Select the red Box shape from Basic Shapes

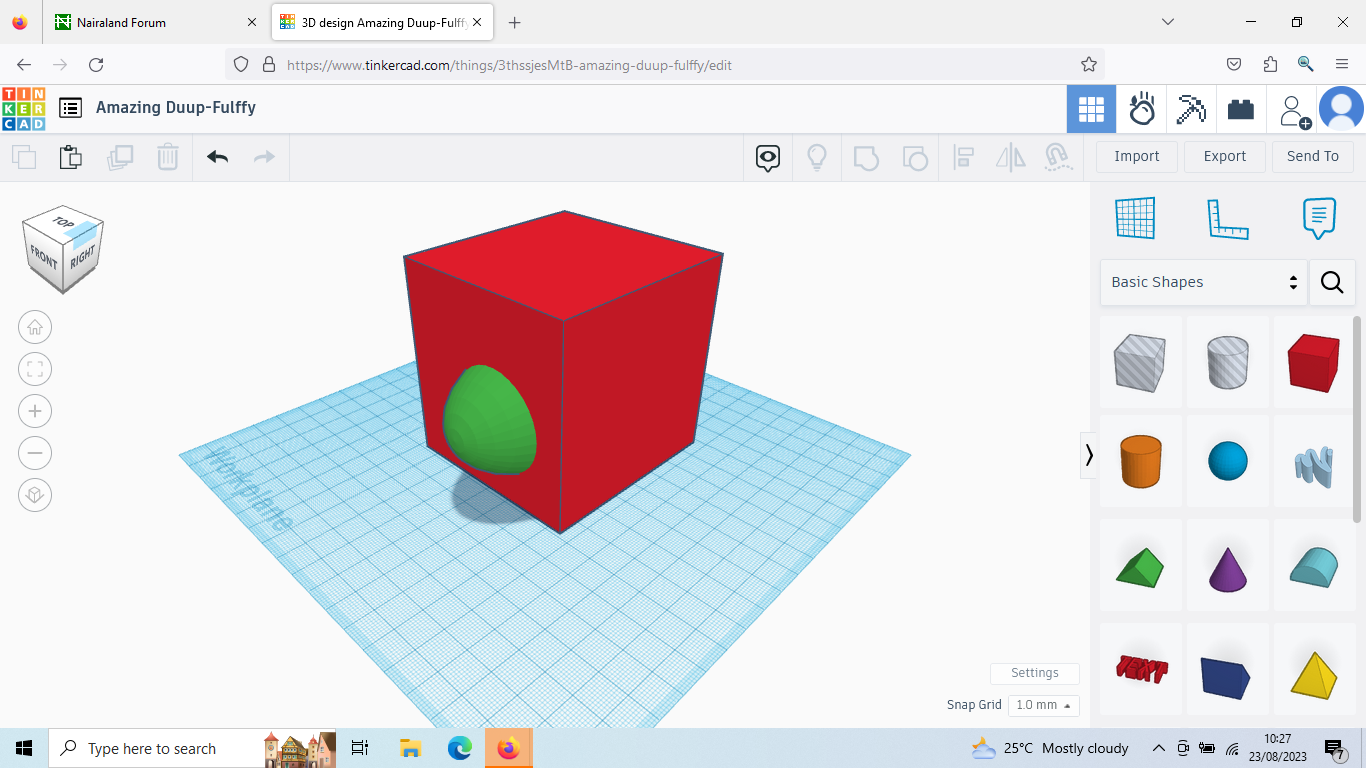(1314, 362)
